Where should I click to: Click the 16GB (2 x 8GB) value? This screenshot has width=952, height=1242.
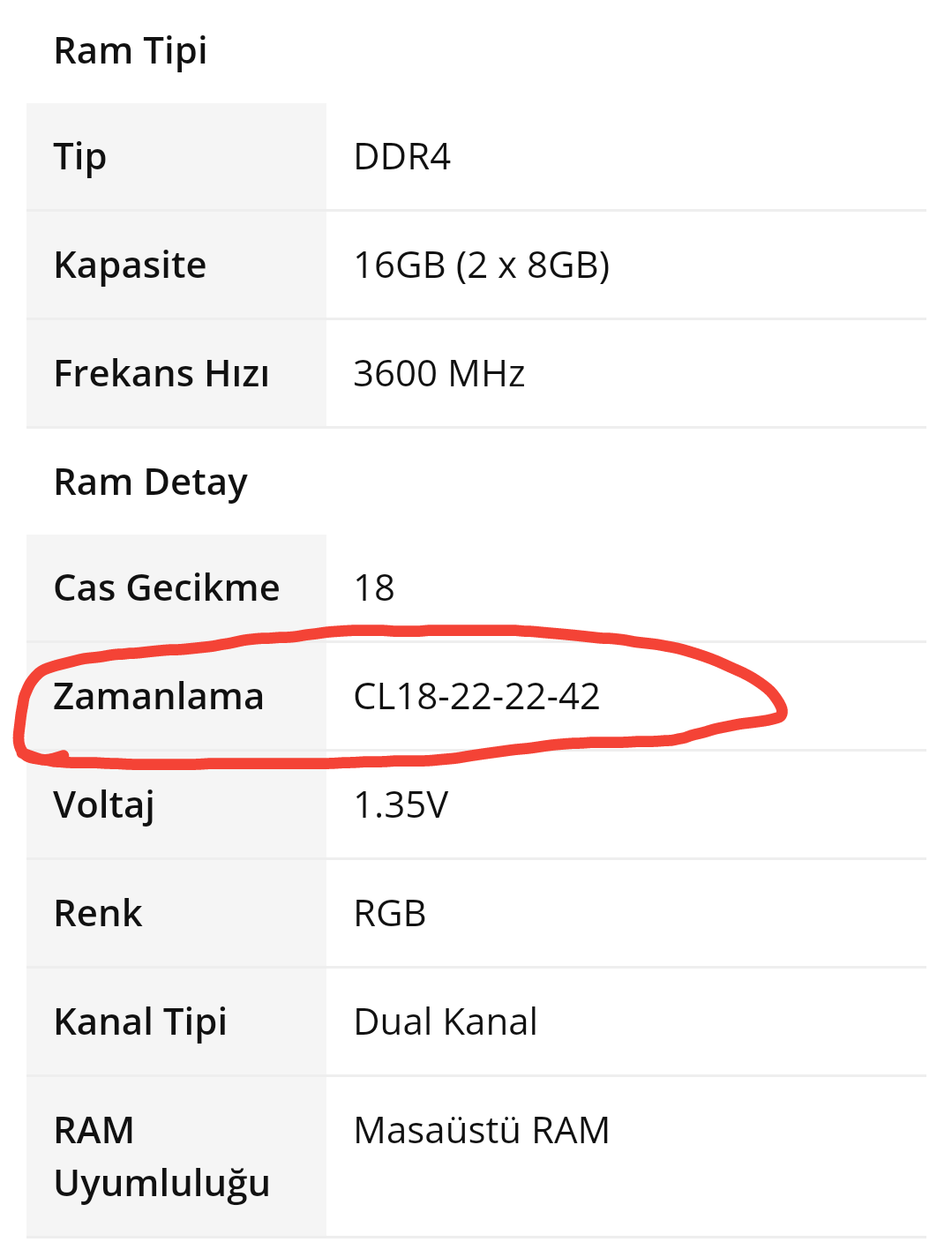481,266
